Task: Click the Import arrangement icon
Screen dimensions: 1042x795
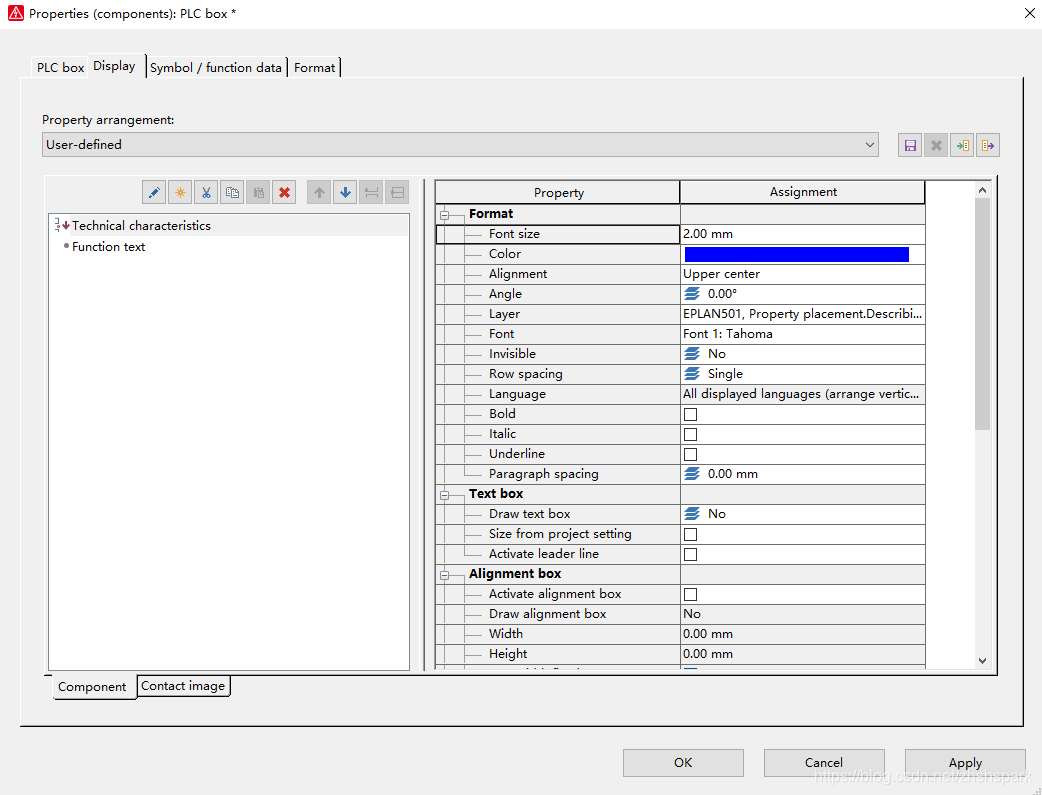Action: tap(962, 146)
